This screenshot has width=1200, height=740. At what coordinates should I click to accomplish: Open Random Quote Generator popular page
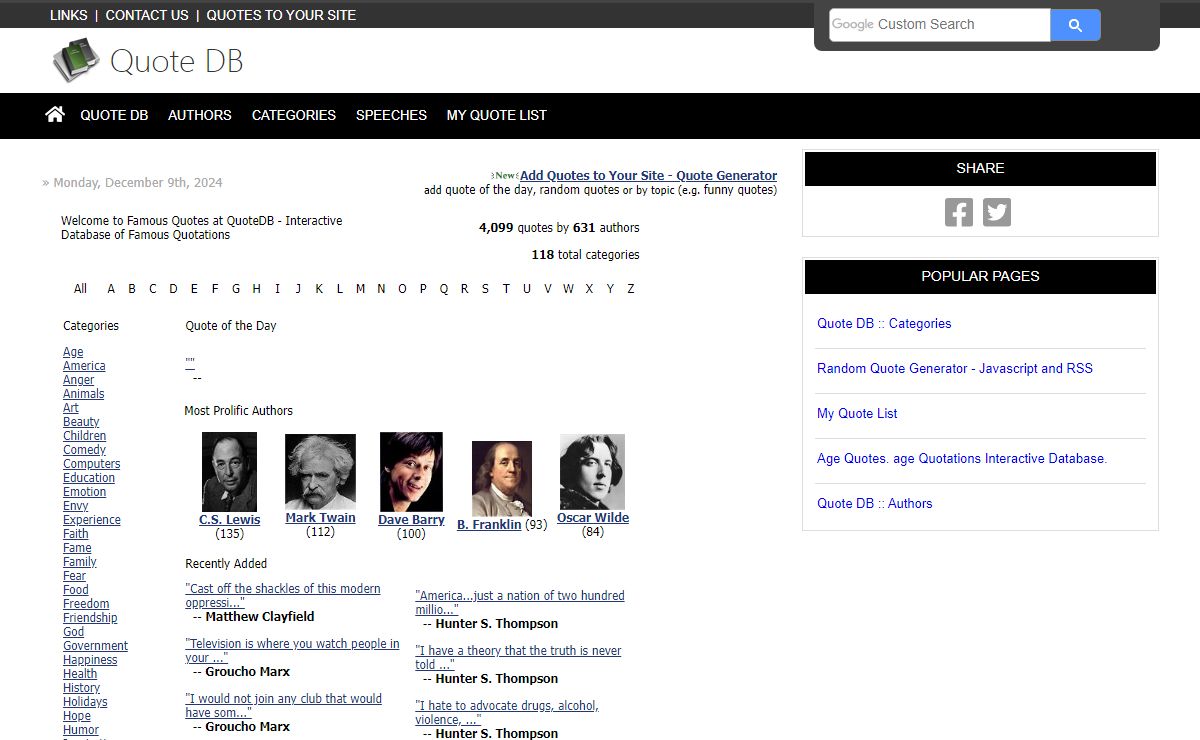[955, 368]
